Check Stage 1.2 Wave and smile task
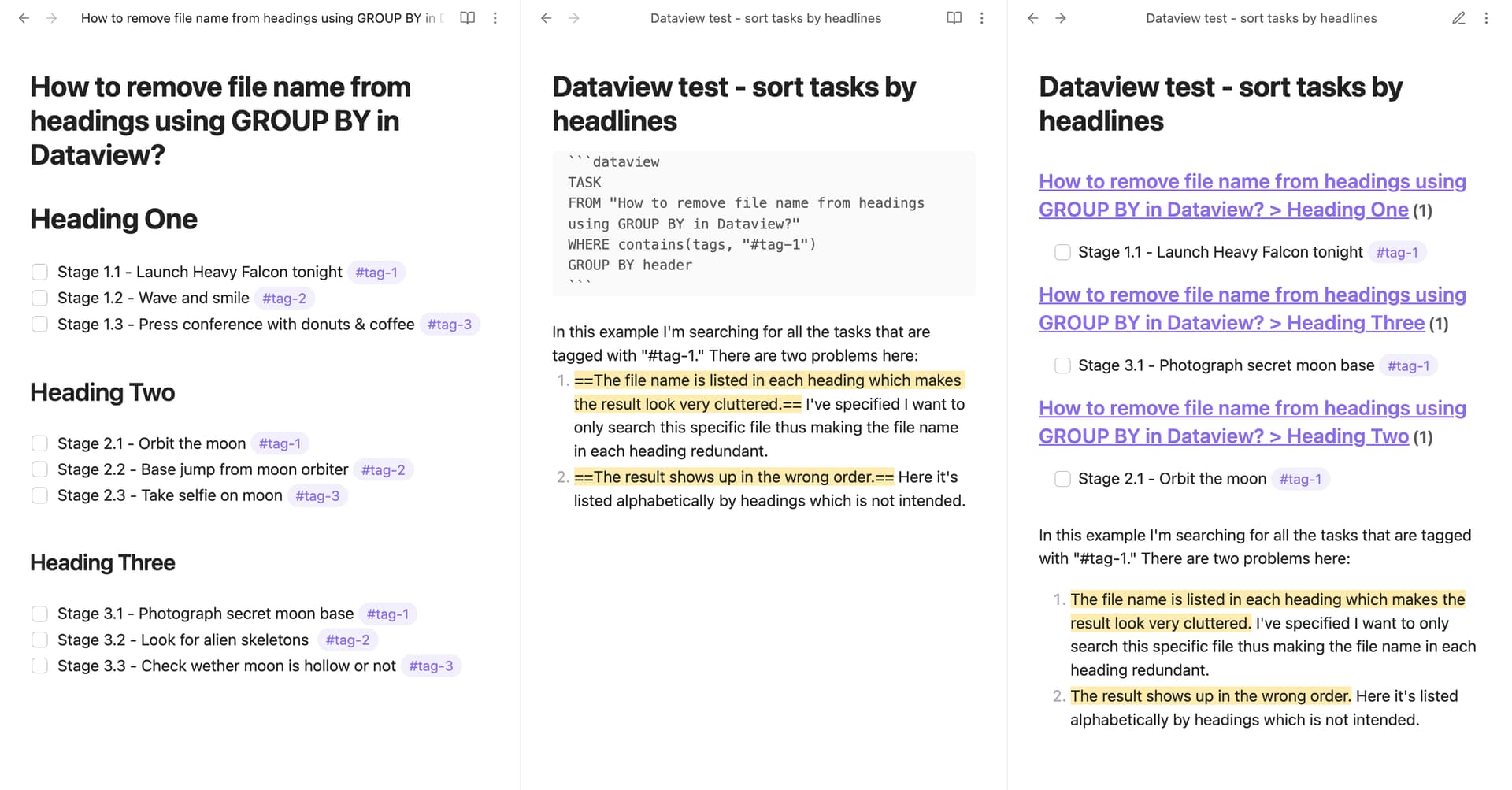Image resolution: width=1512 pixels, height=790 pixels. [39, 299]
